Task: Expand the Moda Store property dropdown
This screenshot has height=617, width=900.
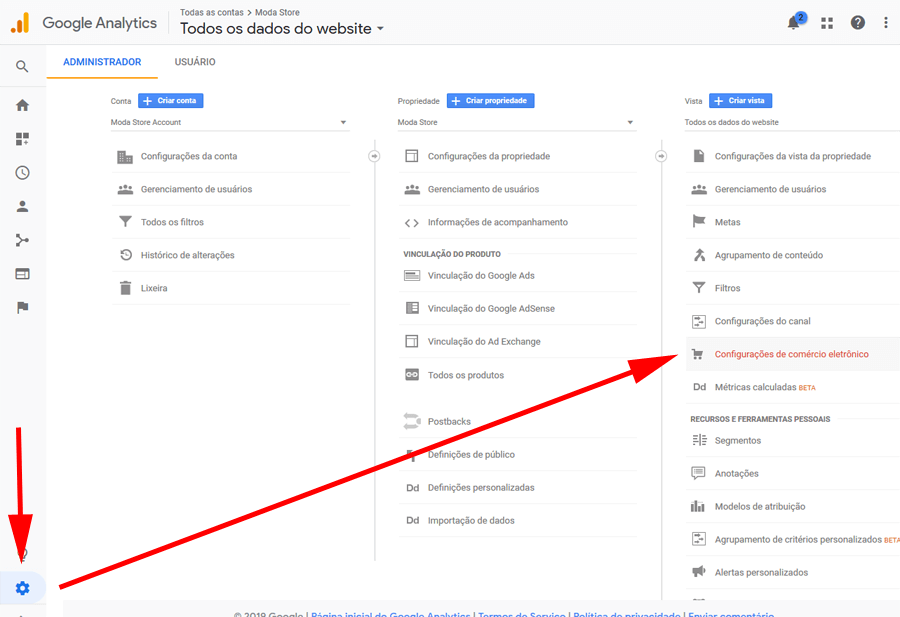Action: tap(517, 122)
